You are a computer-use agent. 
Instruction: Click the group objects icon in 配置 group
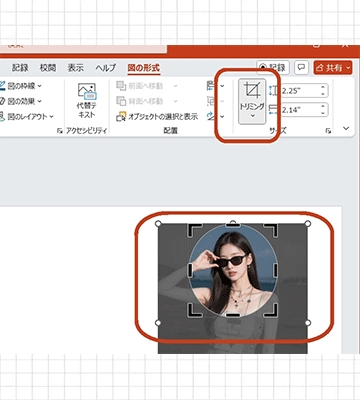(x=211, y=101)
